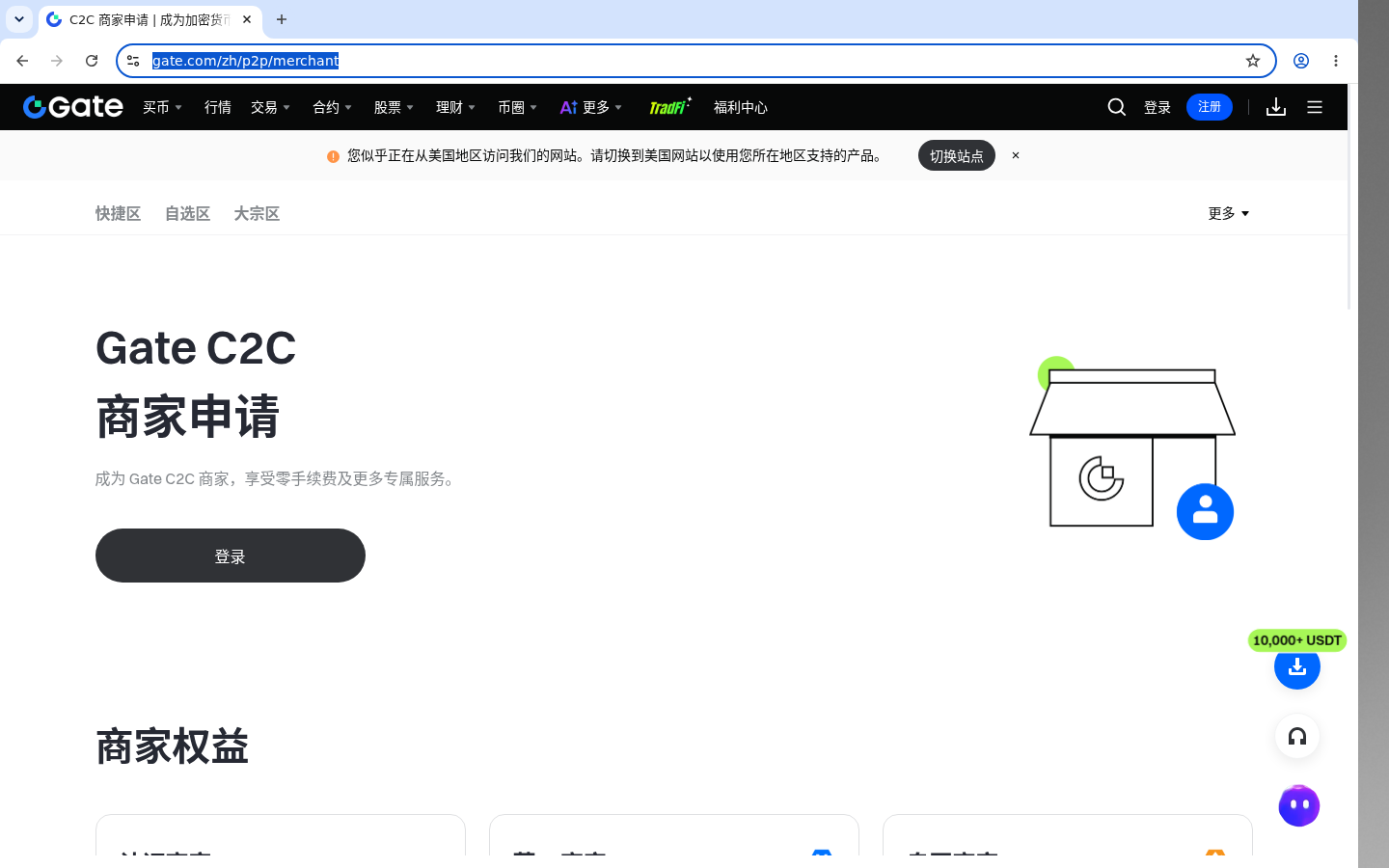Click the Gate logo
1389x868 pixels.
pos(73,107)
